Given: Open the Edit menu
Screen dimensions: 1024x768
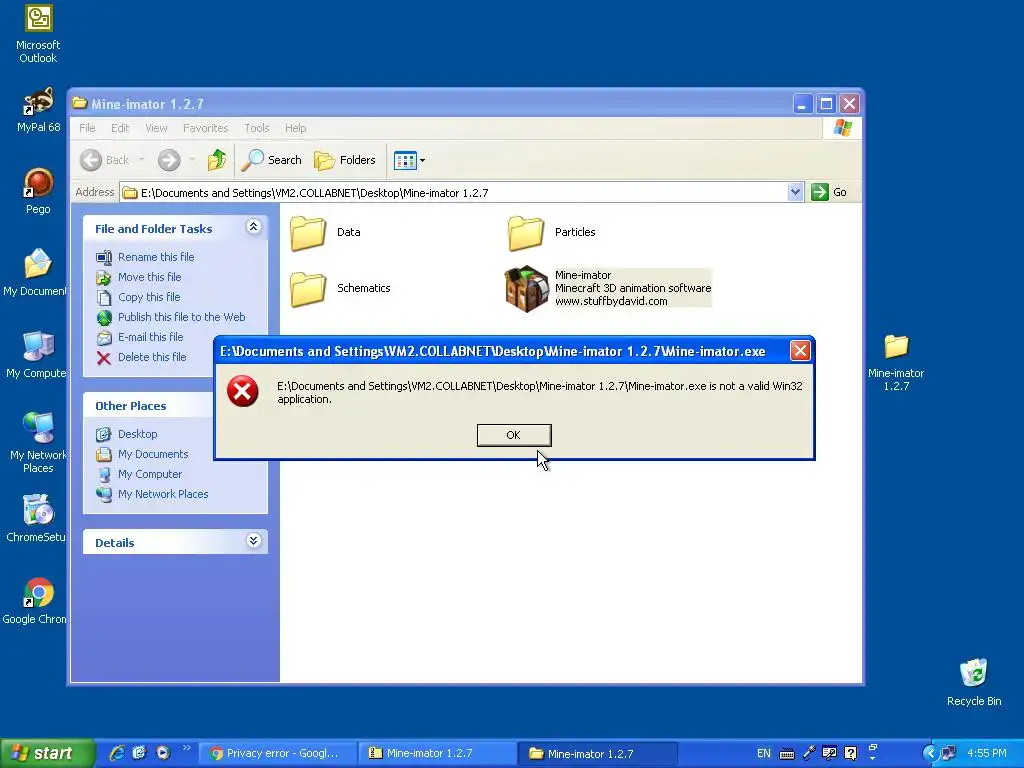Looking at the screenshot, I should click(x=120, y=128).
